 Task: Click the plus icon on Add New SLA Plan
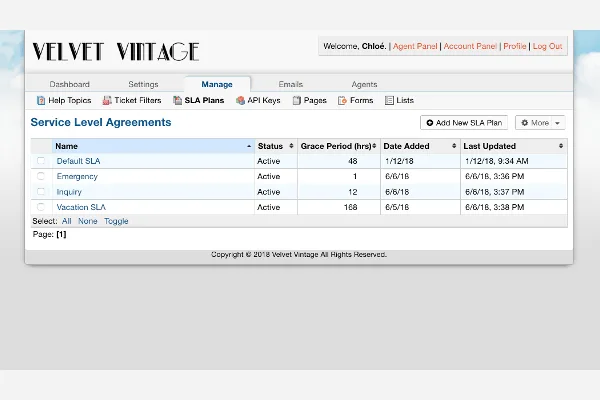click(430, 123)
